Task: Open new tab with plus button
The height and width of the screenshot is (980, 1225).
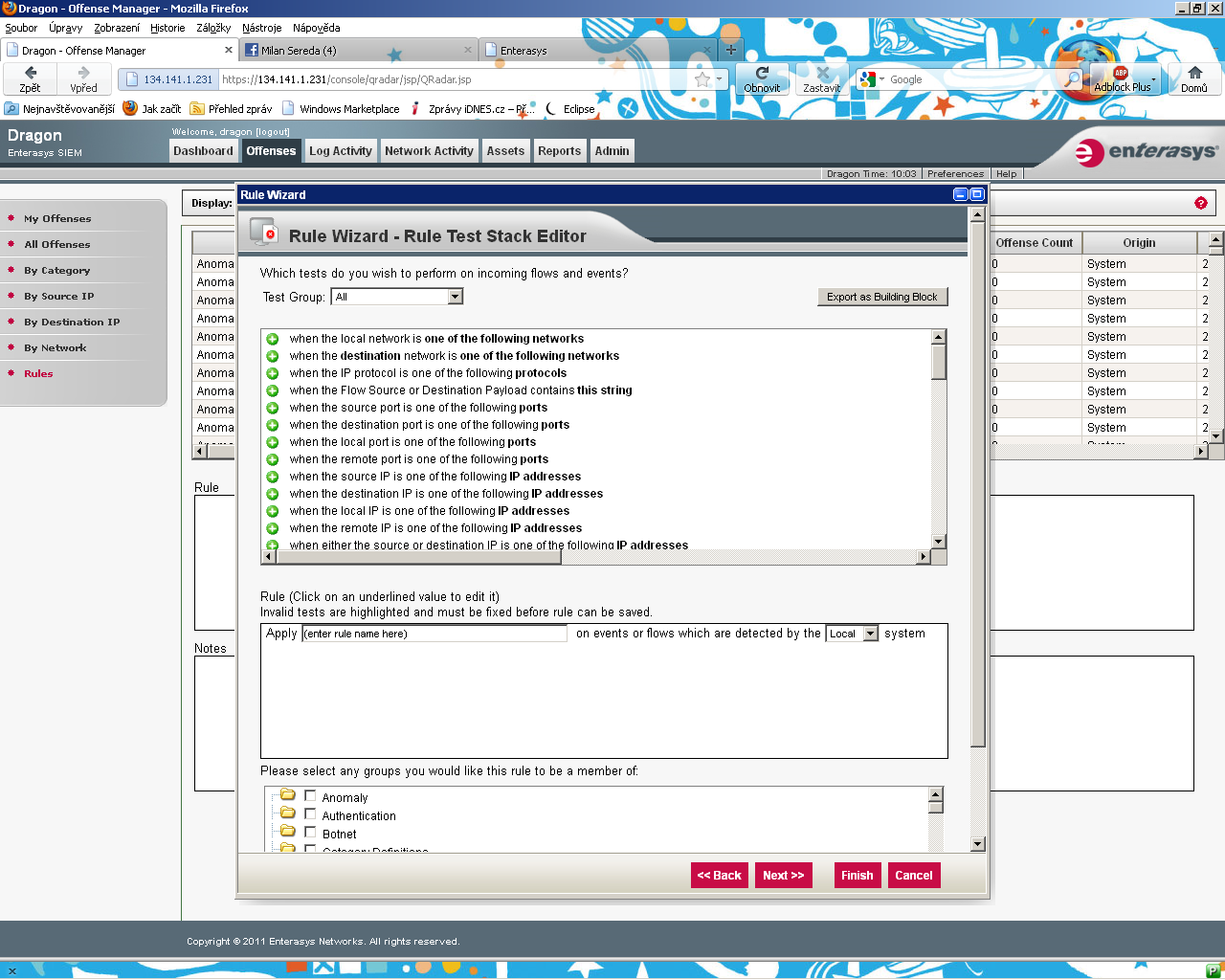Action: [x=730, y=50]
